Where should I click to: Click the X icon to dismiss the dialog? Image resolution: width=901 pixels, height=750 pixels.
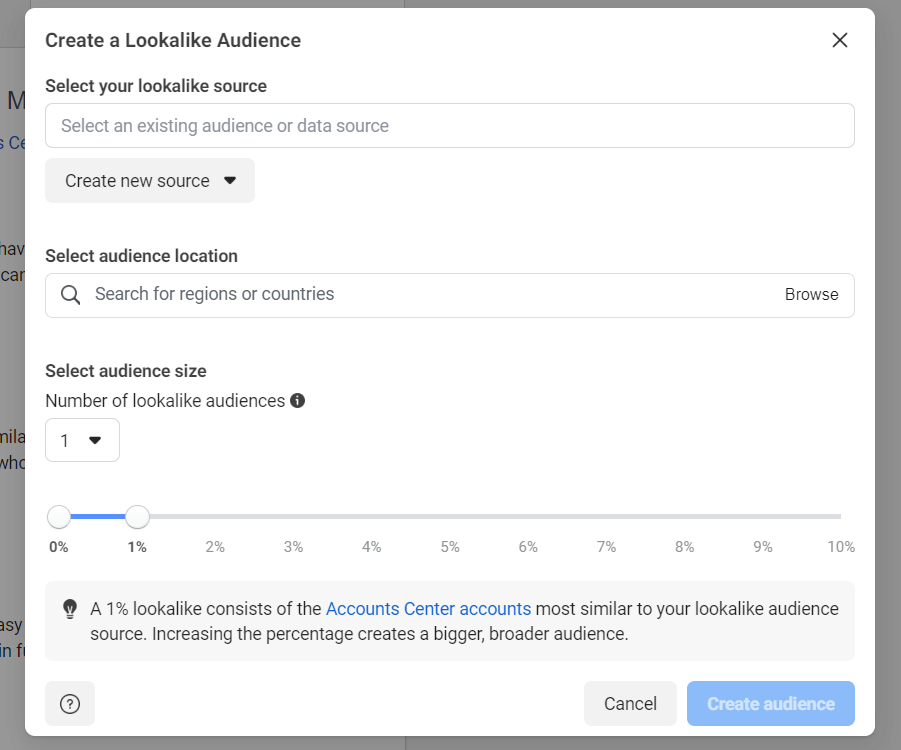click(839, 40)
